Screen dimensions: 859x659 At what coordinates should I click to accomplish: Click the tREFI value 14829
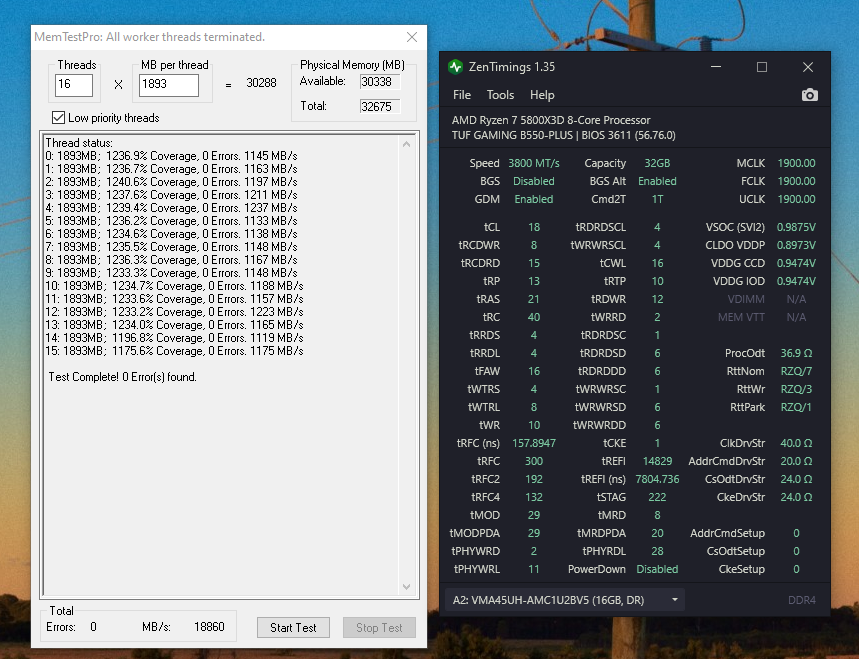[657, 461]
